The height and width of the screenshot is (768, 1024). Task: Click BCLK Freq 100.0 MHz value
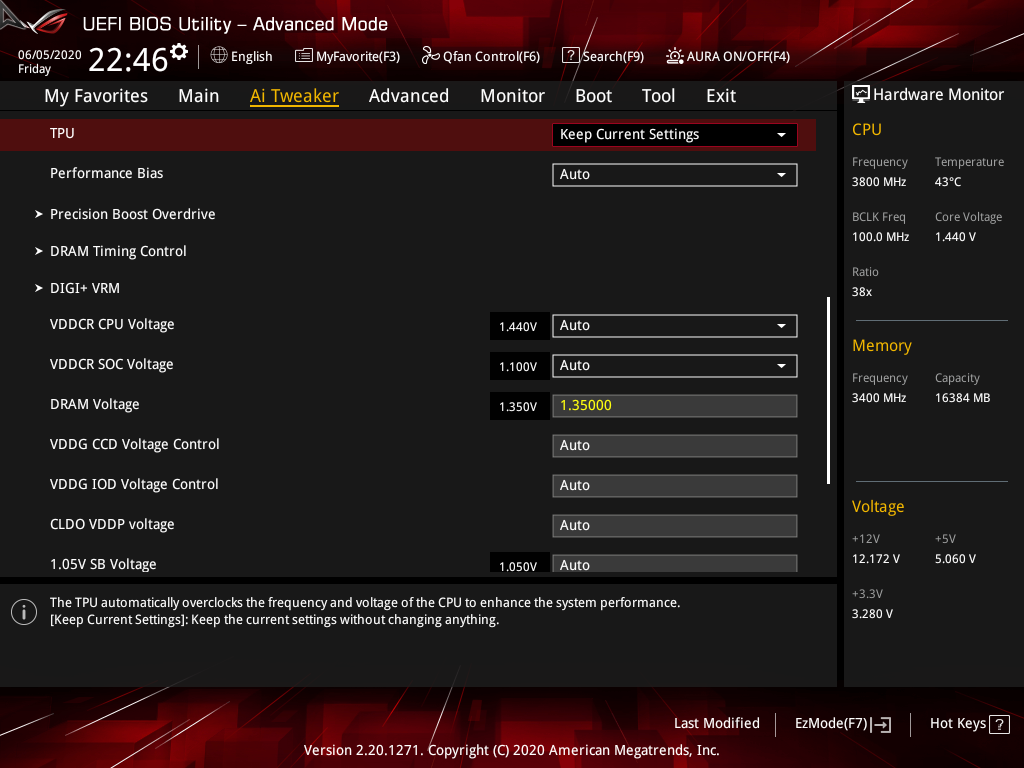[x=880, y=236]
